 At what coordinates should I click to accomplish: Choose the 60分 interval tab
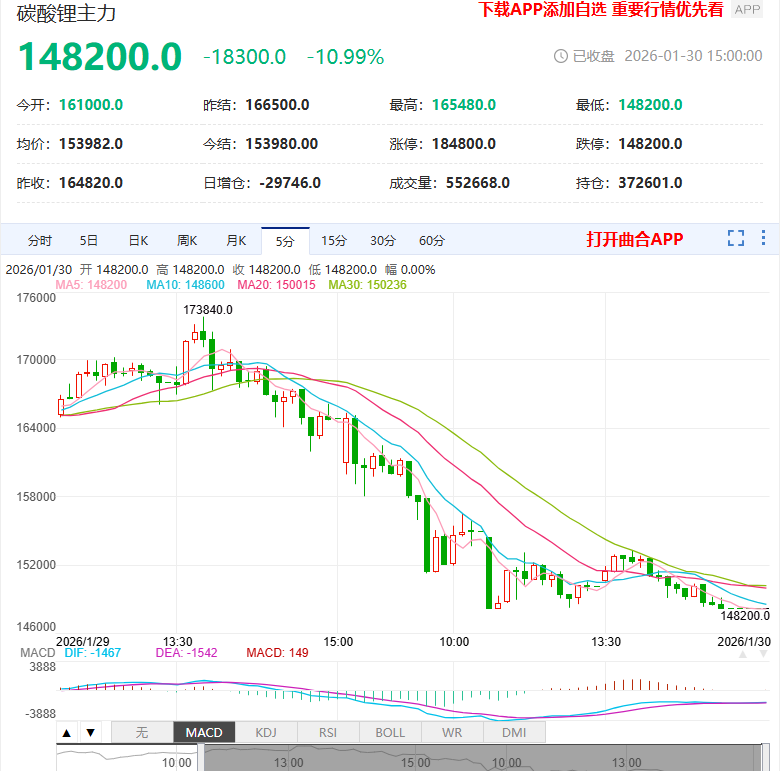click(432, 241)
